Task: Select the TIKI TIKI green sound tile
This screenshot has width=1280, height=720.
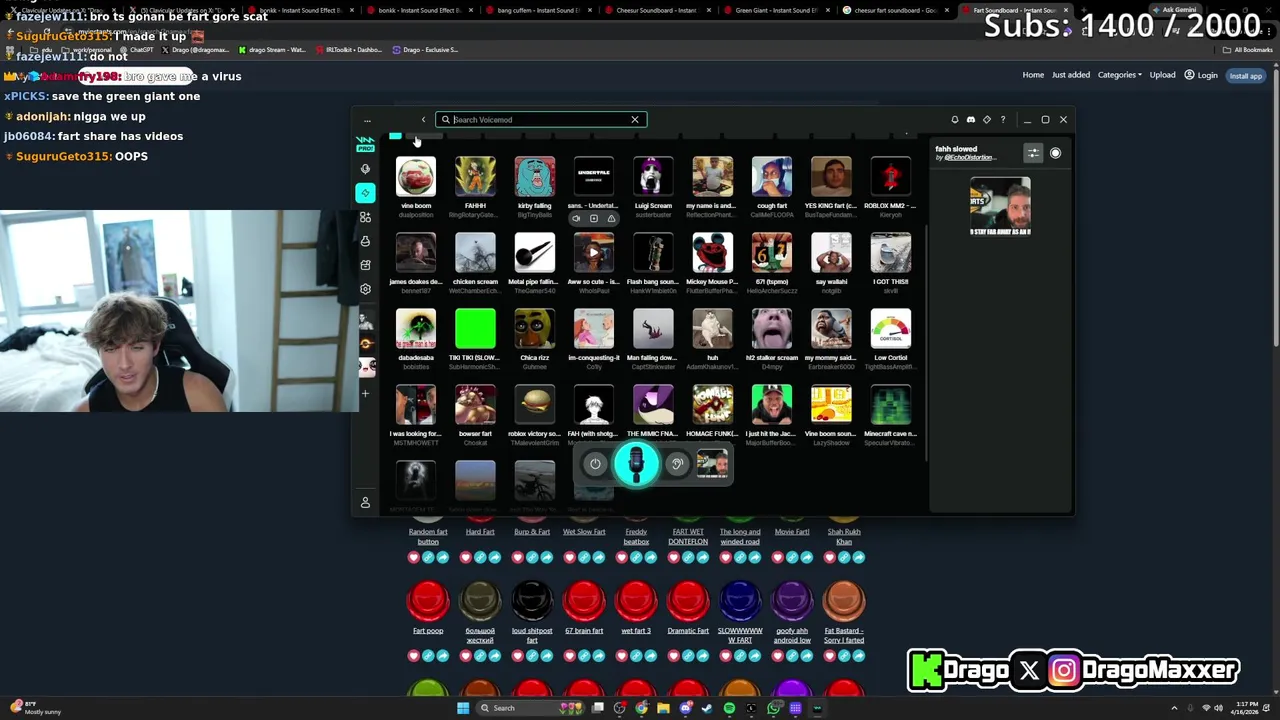Action: click(x=475, y=329)
